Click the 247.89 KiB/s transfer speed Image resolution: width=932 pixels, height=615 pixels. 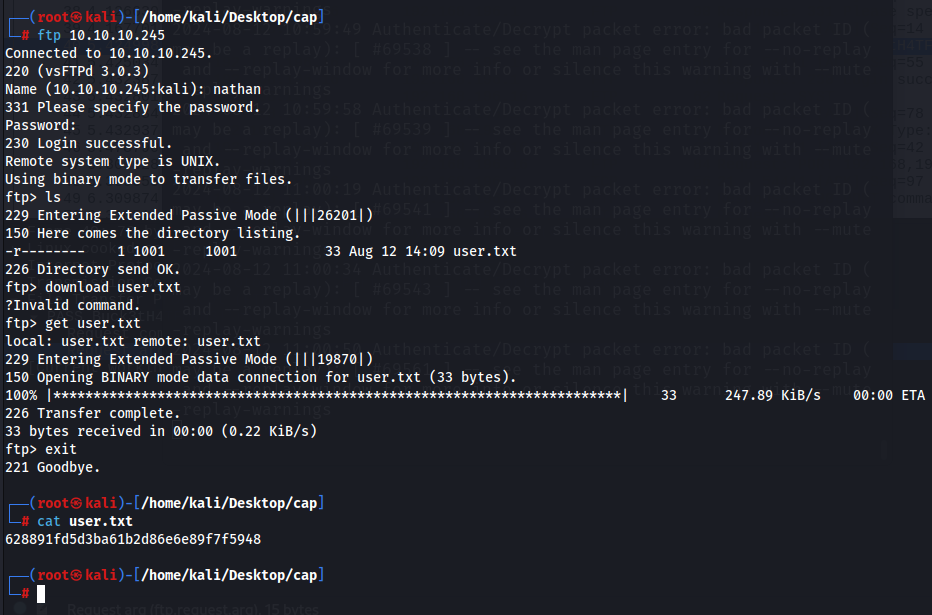coord(773,396)
